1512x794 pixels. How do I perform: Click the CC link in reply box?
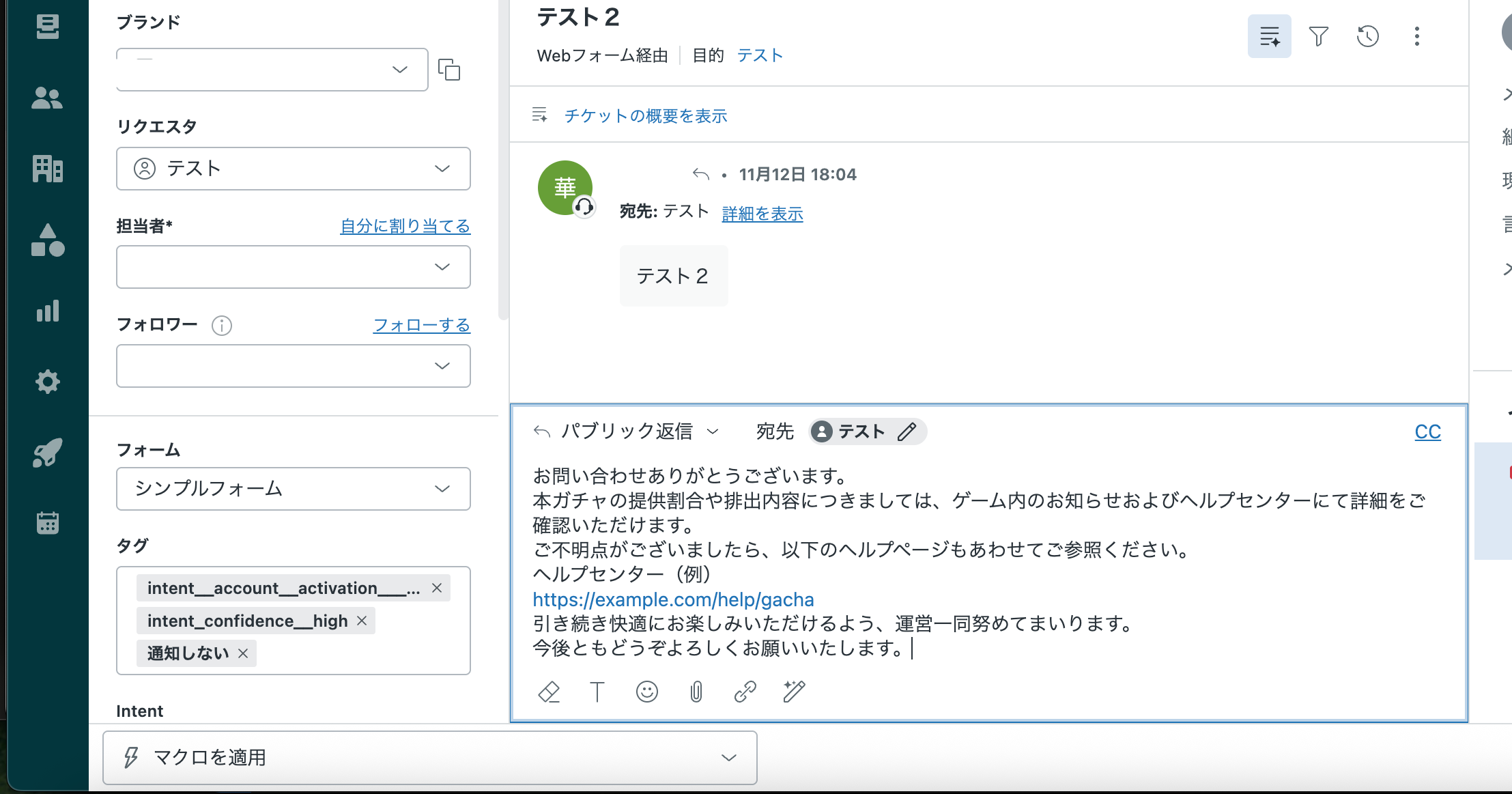point(1427,431)
